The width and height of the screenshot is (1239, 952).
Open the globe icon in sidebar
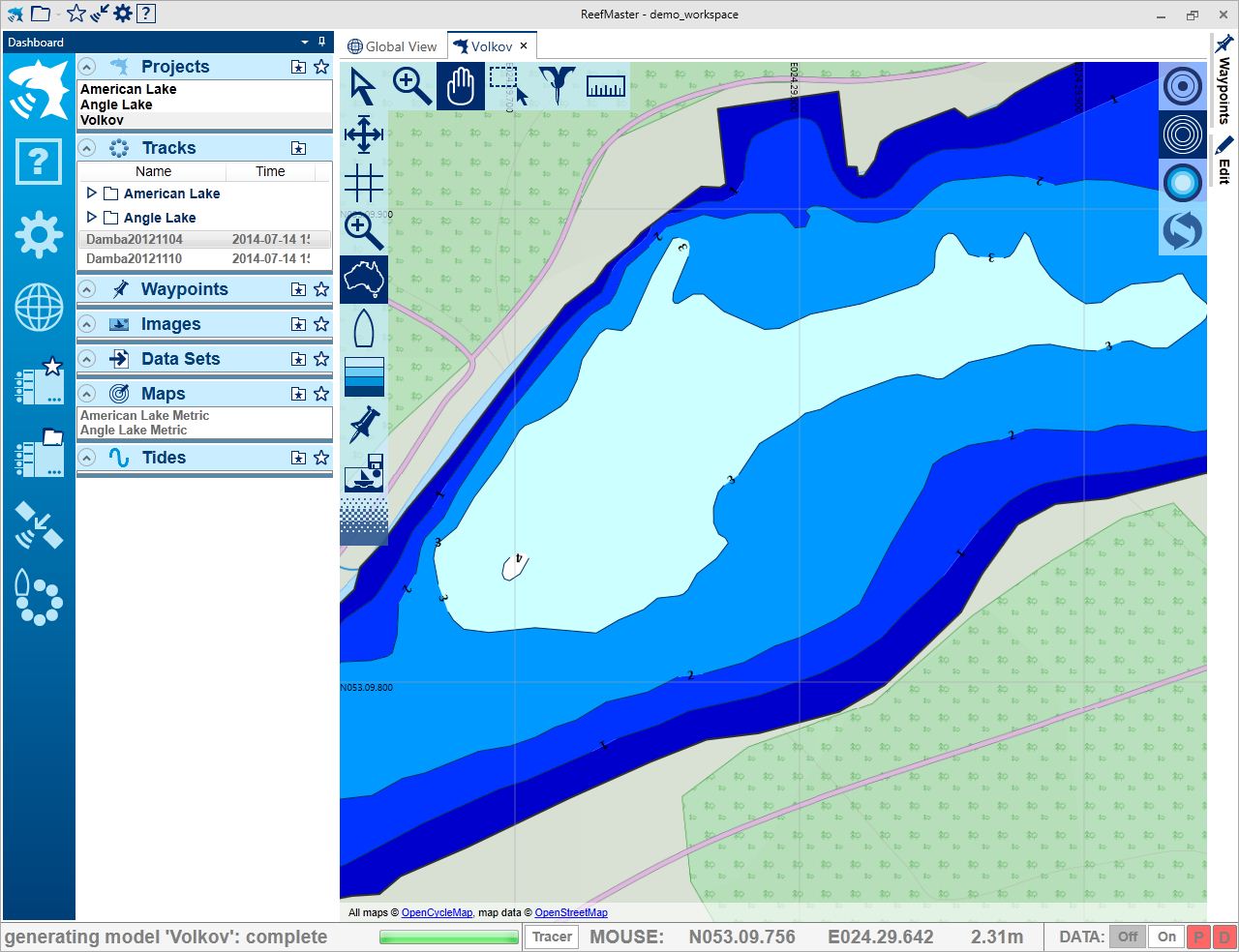point(39,308)
